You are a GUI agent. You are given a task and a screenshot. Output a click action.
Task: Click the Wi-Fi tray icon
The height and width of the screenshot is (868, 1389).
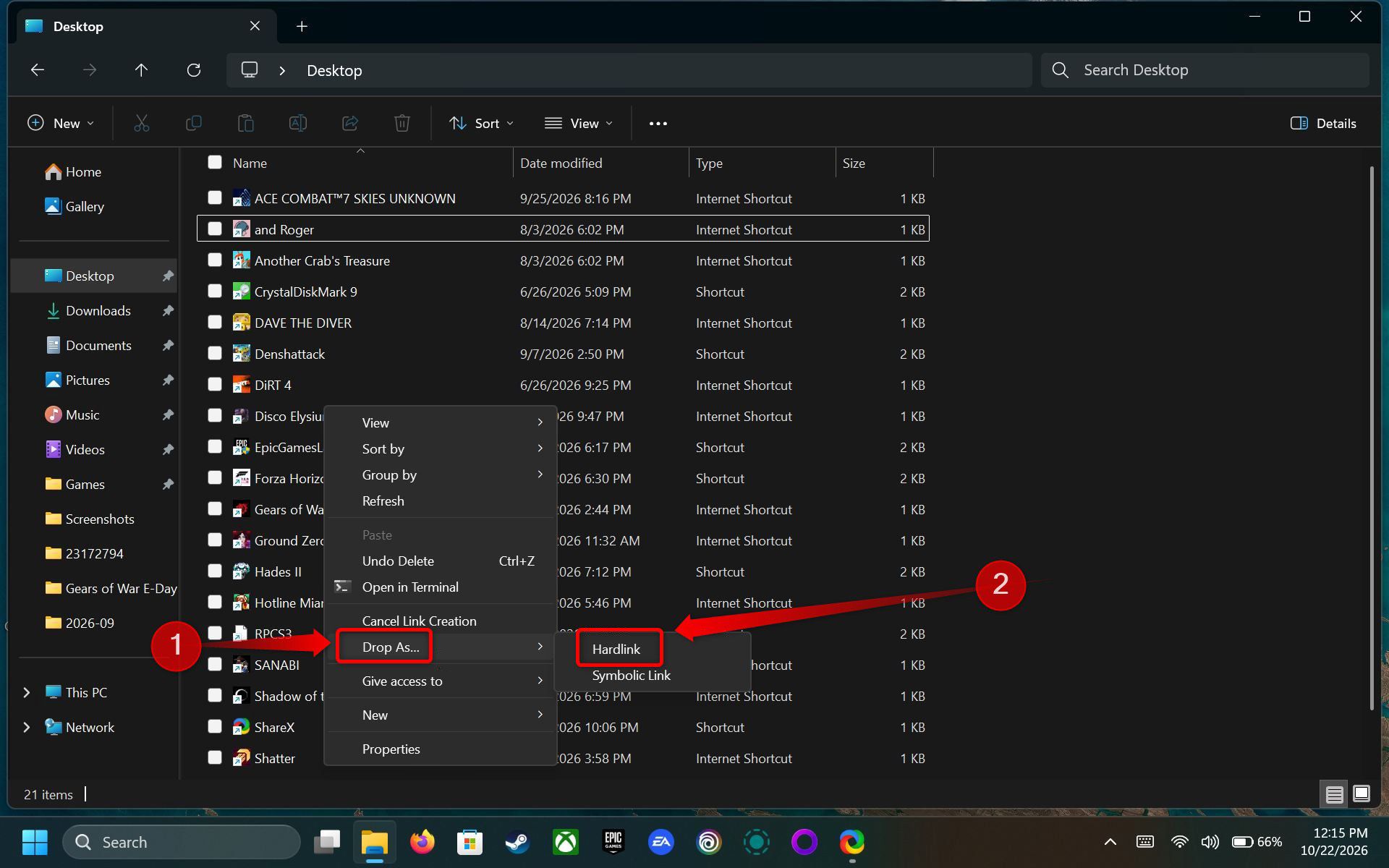[x=1180, y=842]
